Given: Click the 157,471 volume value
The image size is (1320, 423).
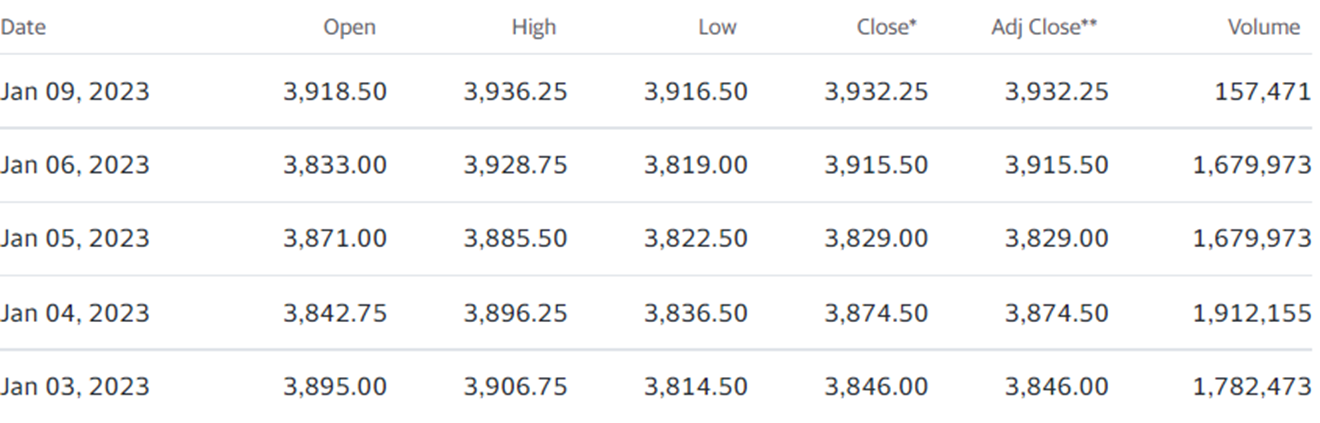Looking at the screenshot, I should coord(1263,92).
